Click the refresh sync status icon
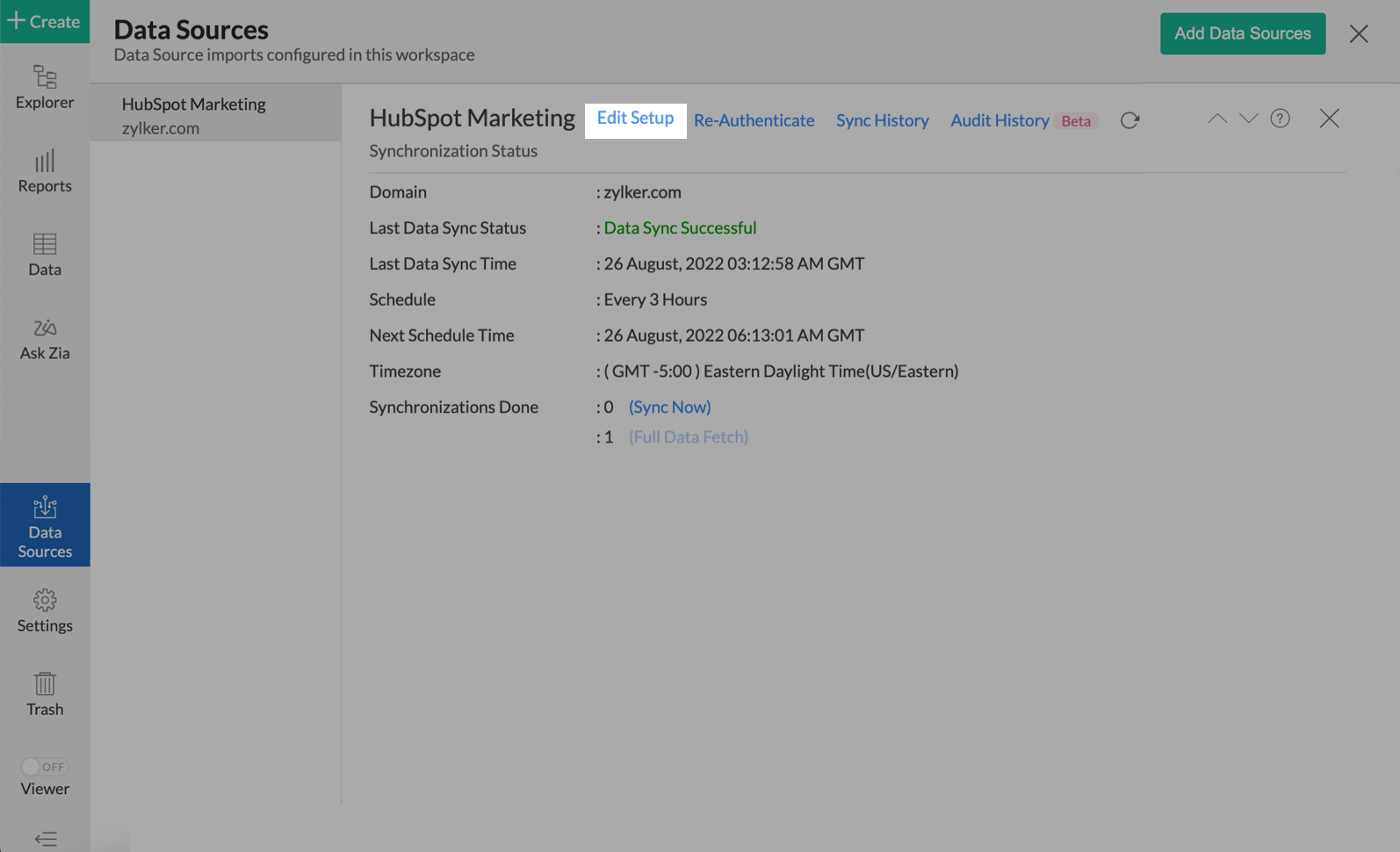The width and height of the screenshot is (1400, 852). click(1129, 120)
